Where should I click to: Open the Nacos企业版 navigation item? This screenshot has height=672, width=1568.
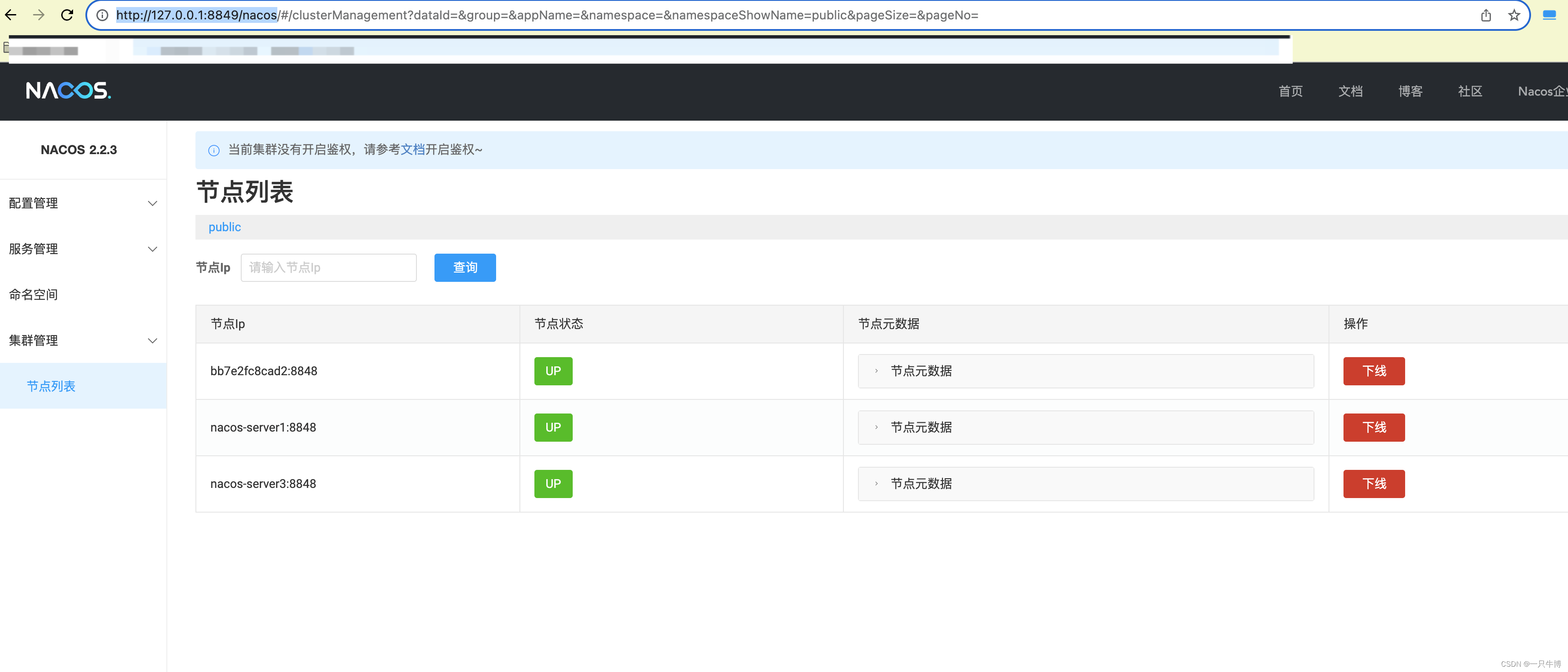tap(1542, 91)
